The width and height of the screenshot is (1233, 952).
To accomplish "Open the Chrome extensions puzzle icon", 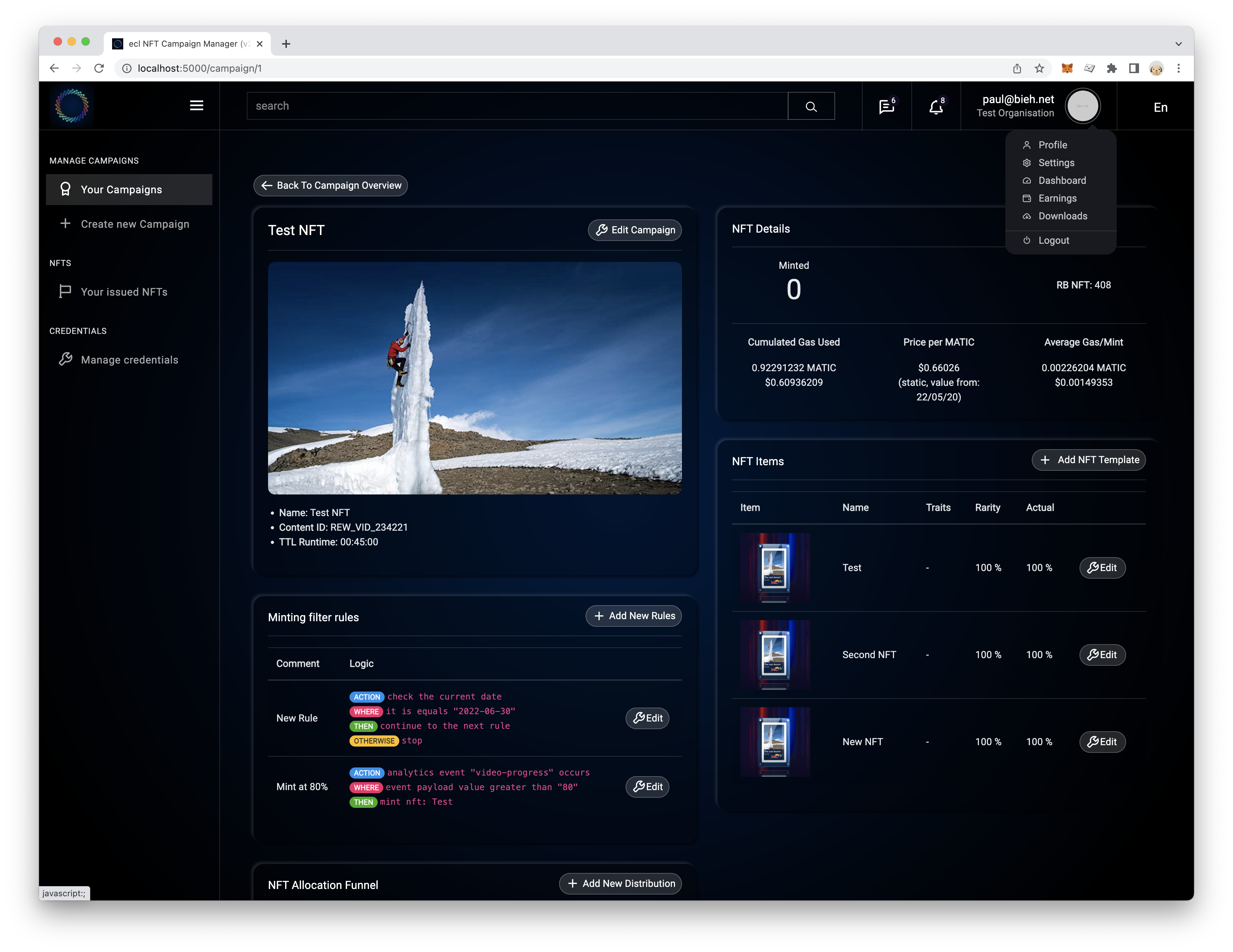I will tap(1112, 68).
